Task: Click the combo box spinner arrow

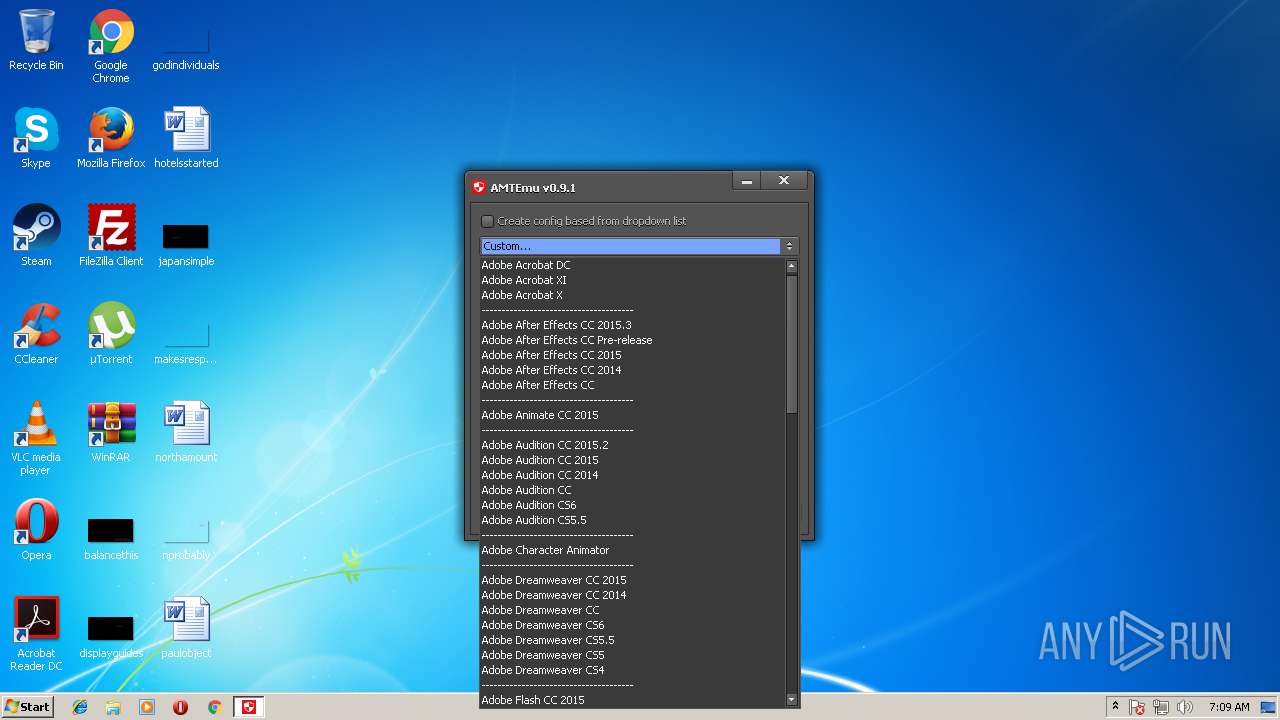Action: coord(789,246)
